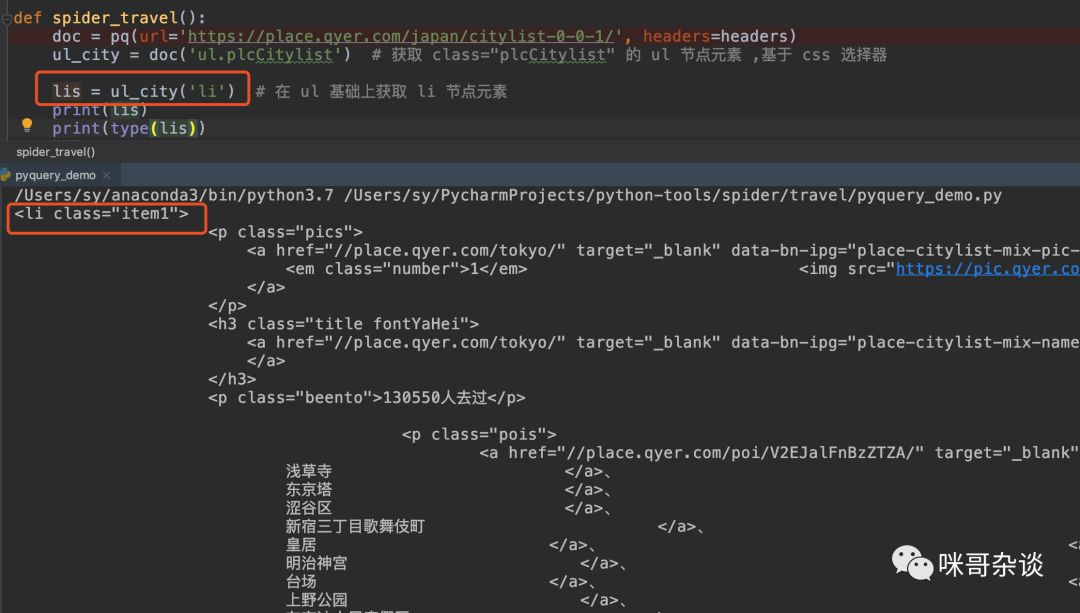
Task: Click the '涩谷区' output text
Action: tap(309, 508)
